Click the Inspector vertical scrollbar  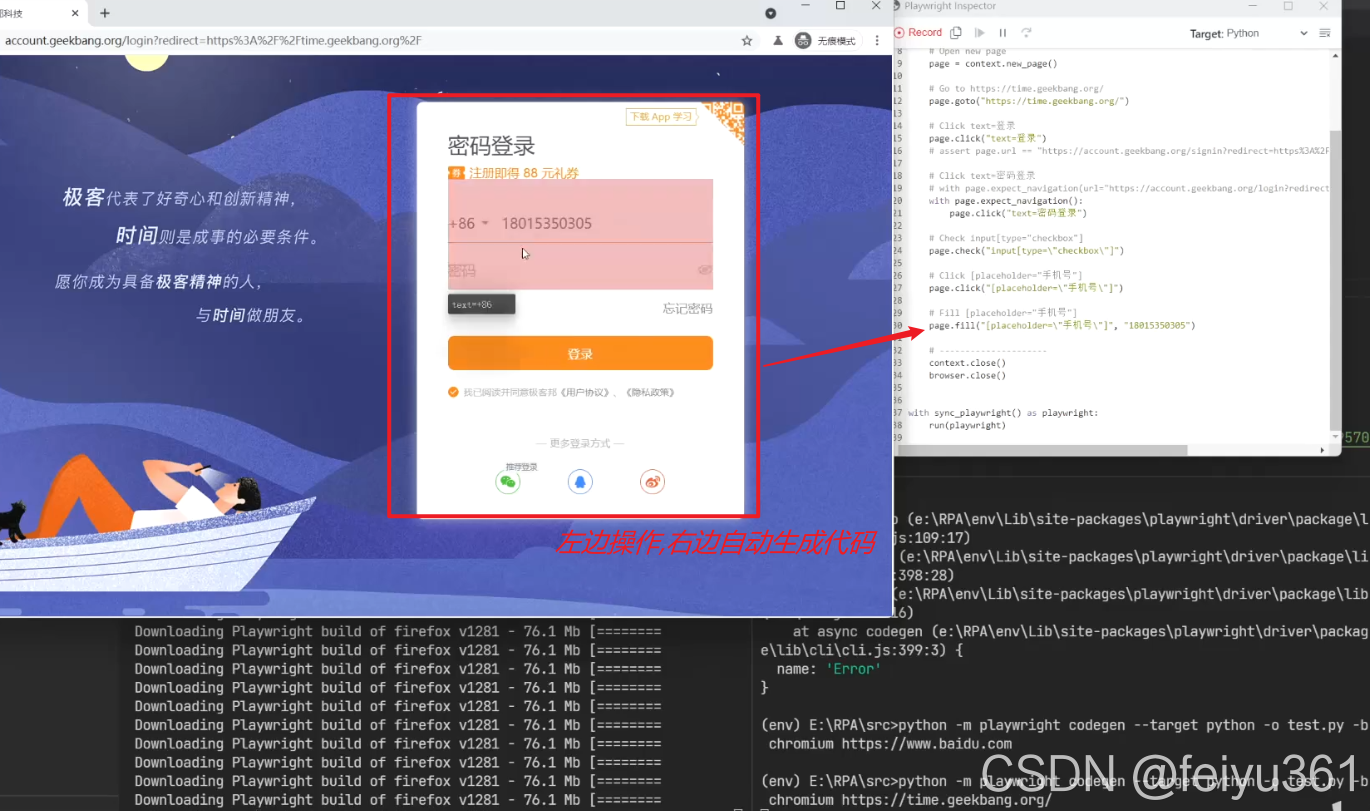coord(1335,279)
